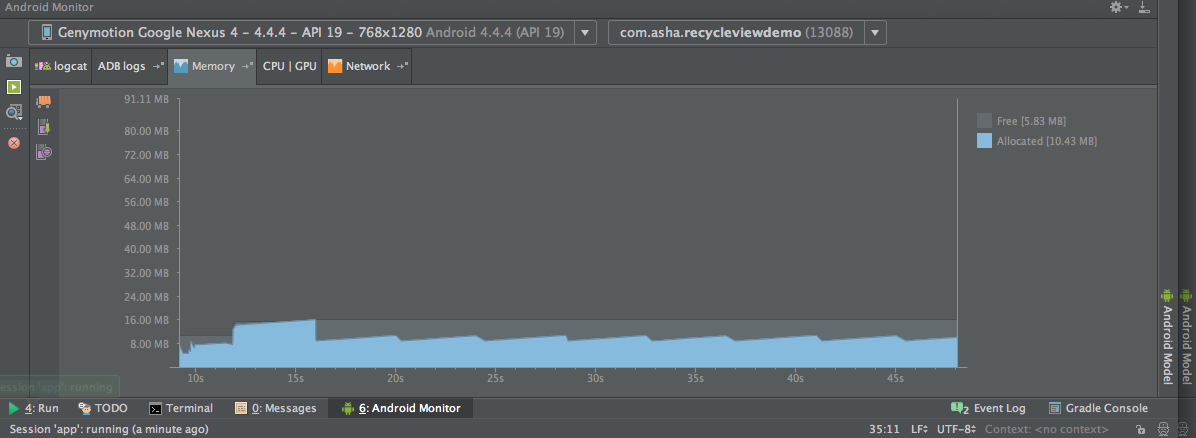Click the Session 'app': running status message

pos(108,430)
